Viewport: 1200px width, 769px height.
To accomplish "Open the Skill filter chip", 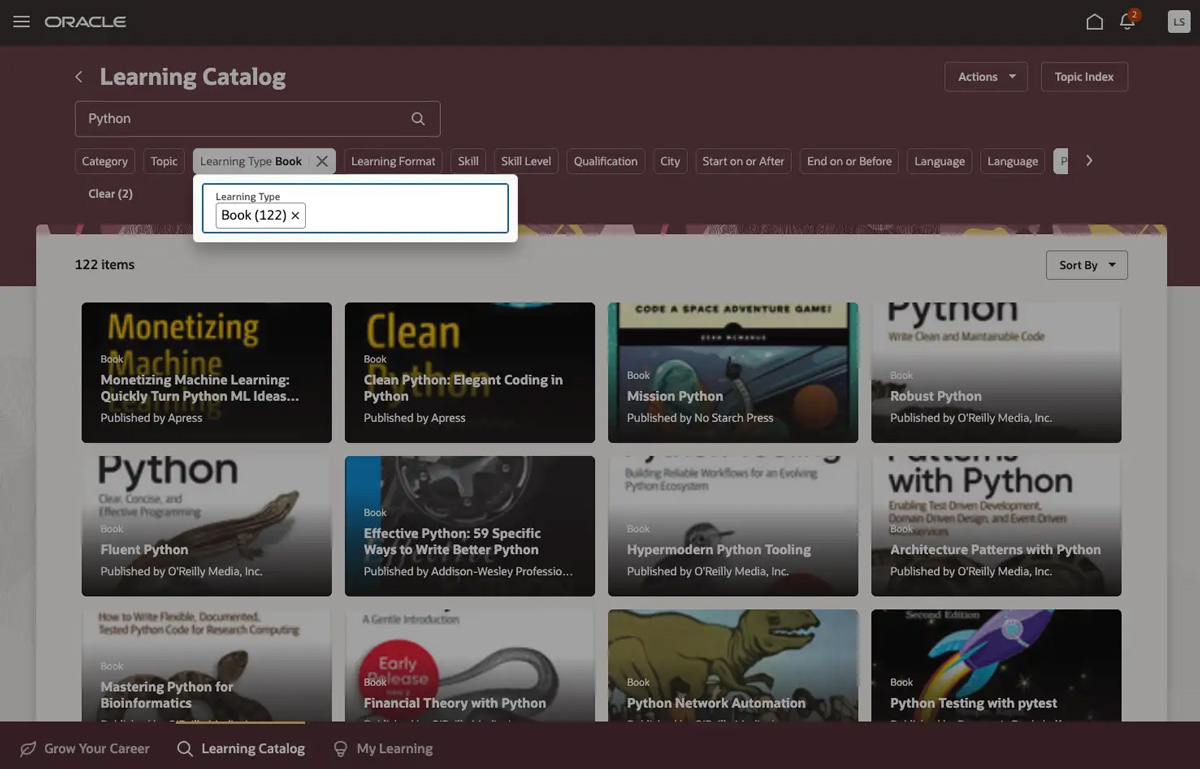I will [x=468, y=161].
